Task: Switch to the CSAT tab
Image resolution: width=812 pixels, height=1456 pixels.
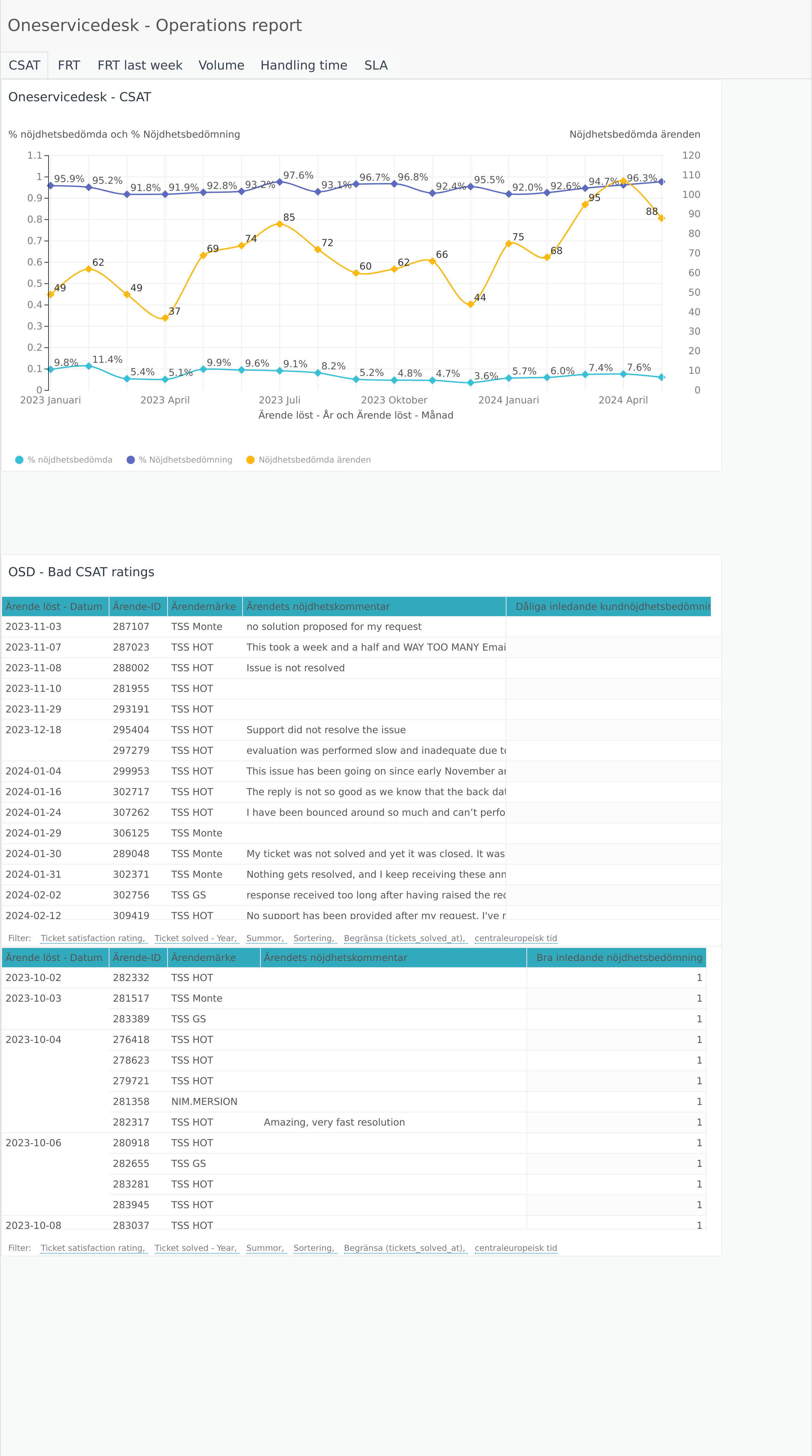Action: tap(24, 65)
